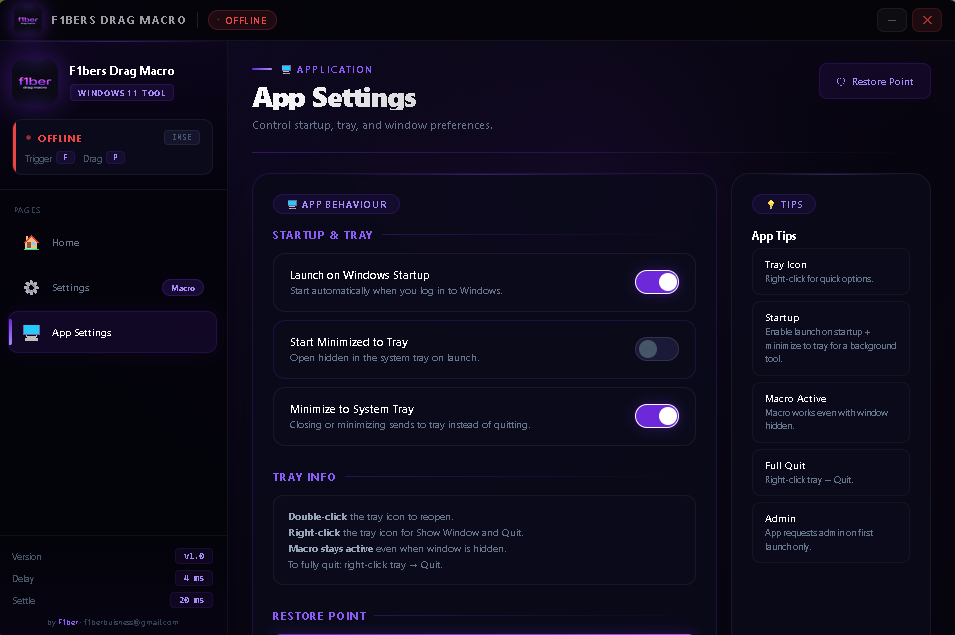This screenshot has width=955, height=635.
Task: Click the Right-click tray icon info line
Action: pyautogui.click(x=406, y=533)
